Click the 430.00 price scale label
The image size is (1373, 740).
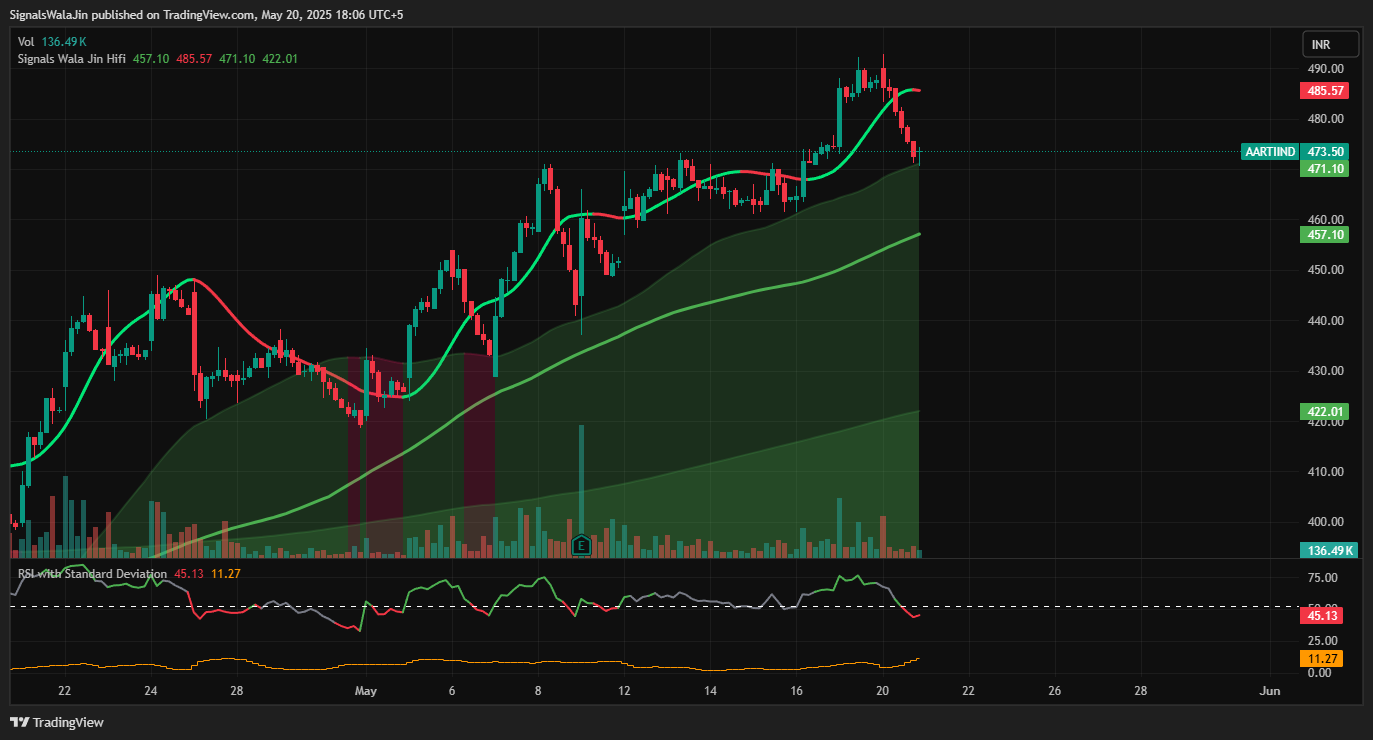click(x=1325, y=371)
